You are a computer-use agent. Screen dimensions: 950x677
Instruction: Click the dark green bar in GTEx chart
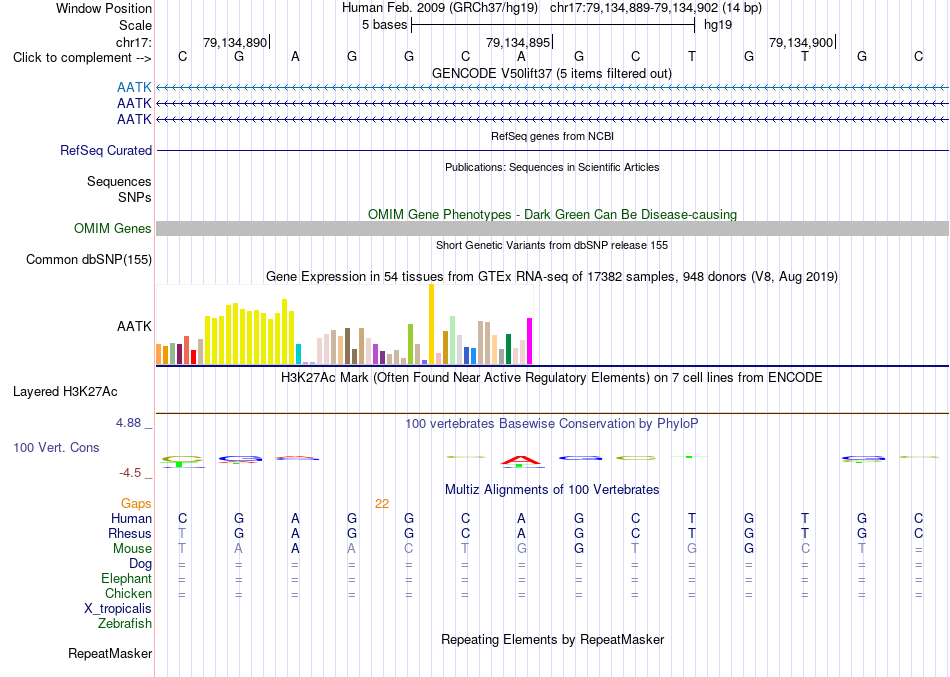click(x=508, y=349)
